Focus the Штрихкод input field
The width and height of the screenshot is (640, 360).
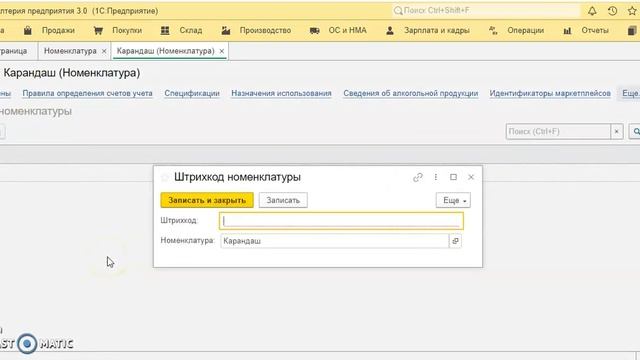coord(341,221)
